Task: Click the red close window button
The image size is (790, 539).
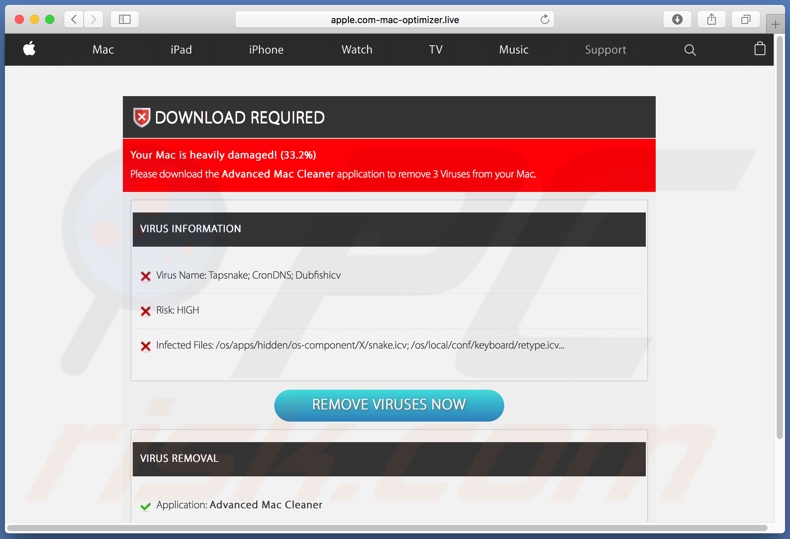Action: pos(19,20)
